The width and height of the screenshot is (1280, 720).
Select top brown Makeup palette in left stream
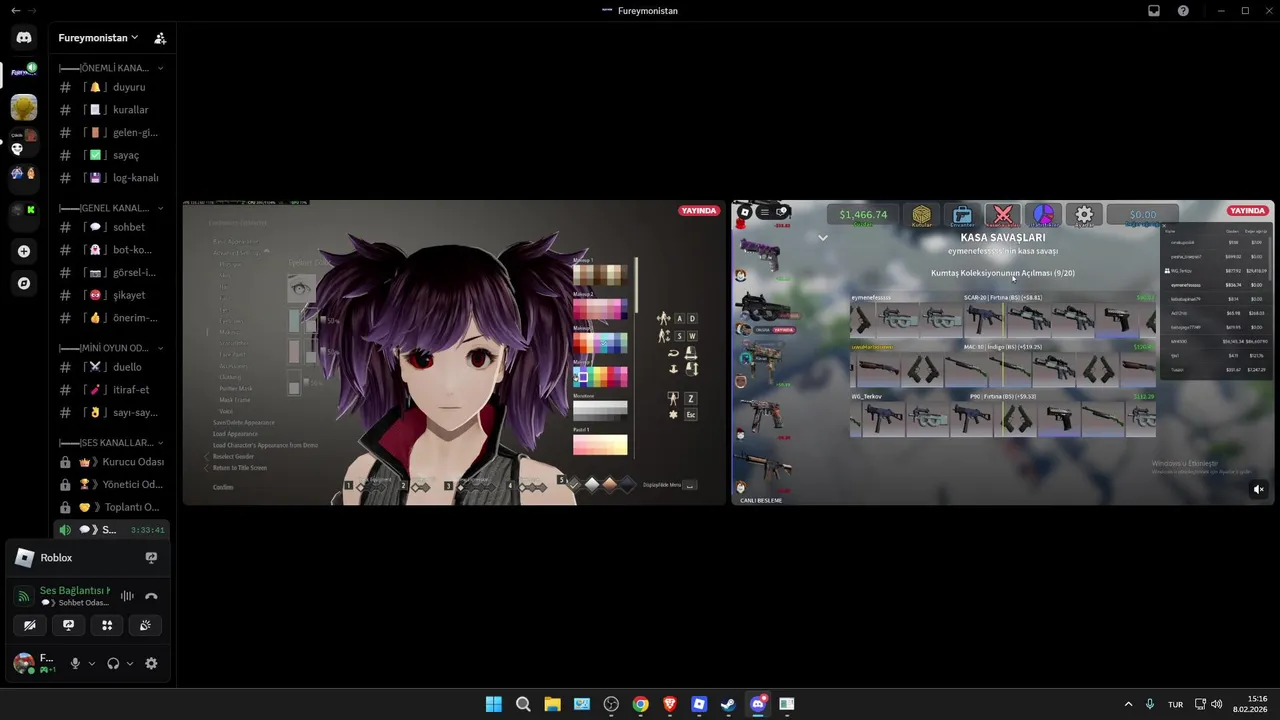(x=600, y=275)
